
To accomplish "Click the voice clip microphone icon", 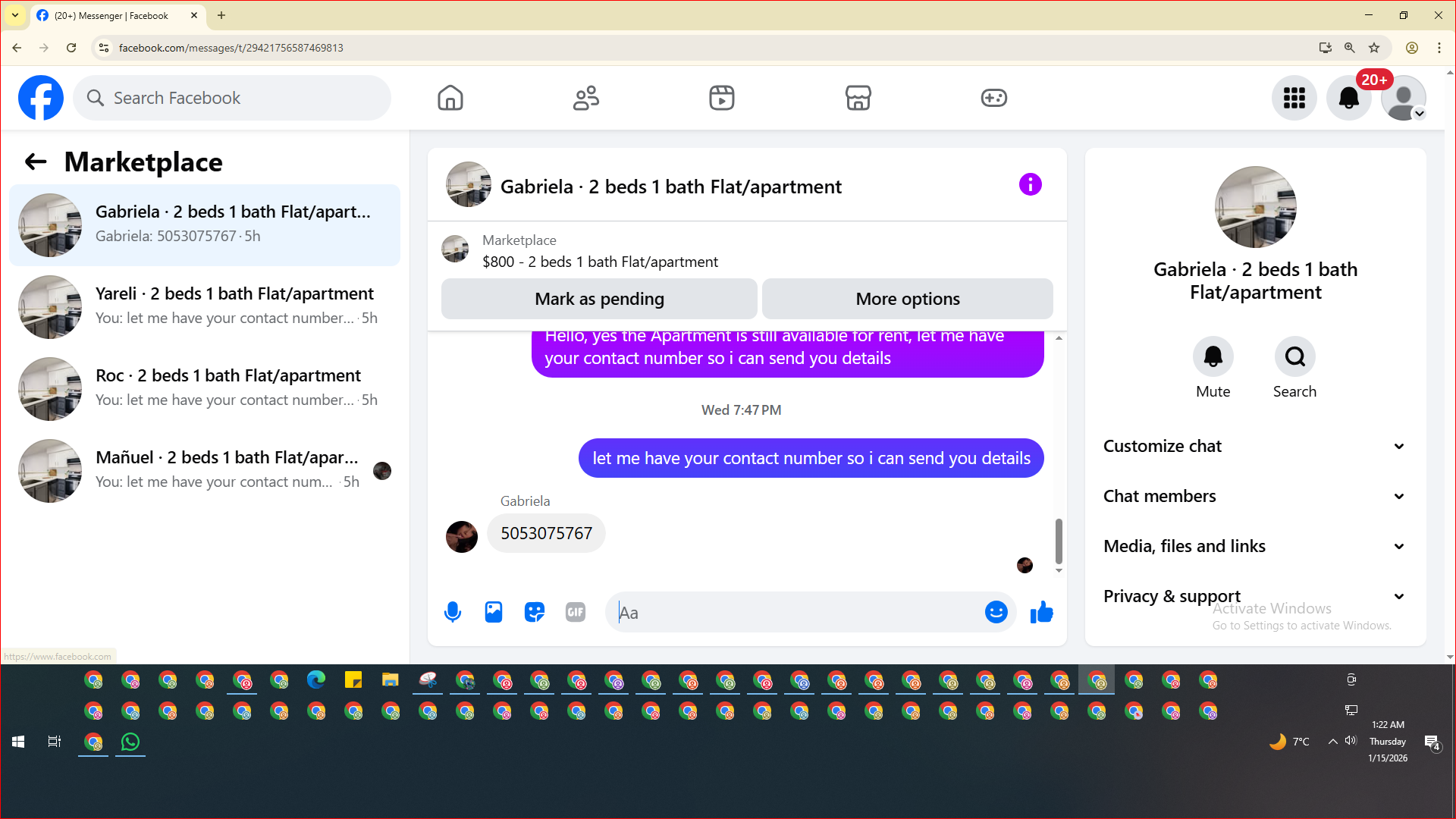I will (x=453, y=612).
